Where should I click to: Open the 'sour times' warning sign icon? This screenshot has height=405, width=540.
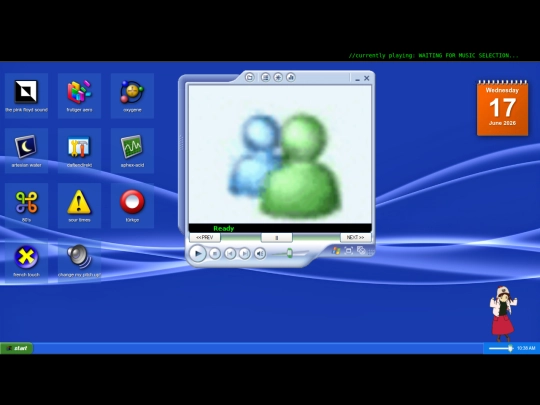coord(79,205)
